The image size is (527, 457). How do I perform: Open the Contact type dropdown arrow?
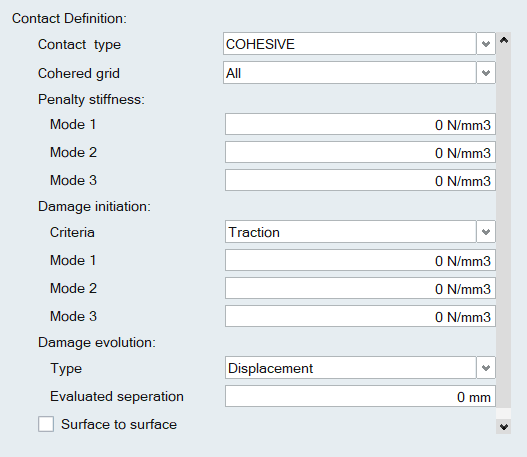pyautogui.click(x=486, y=44)
